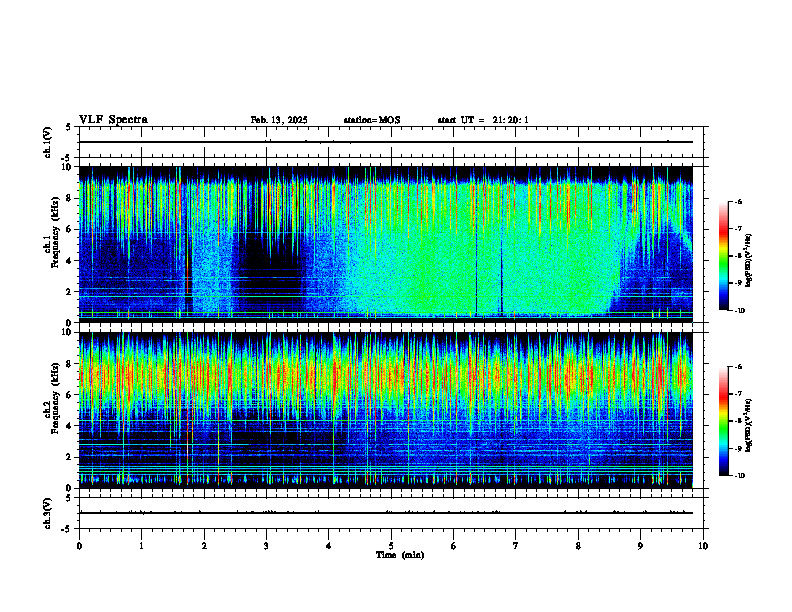Screen dimensions: 792x612
Task: Click the "-5" voltage tick on ch.3(V) axis
Action: (x=67, y=529)
